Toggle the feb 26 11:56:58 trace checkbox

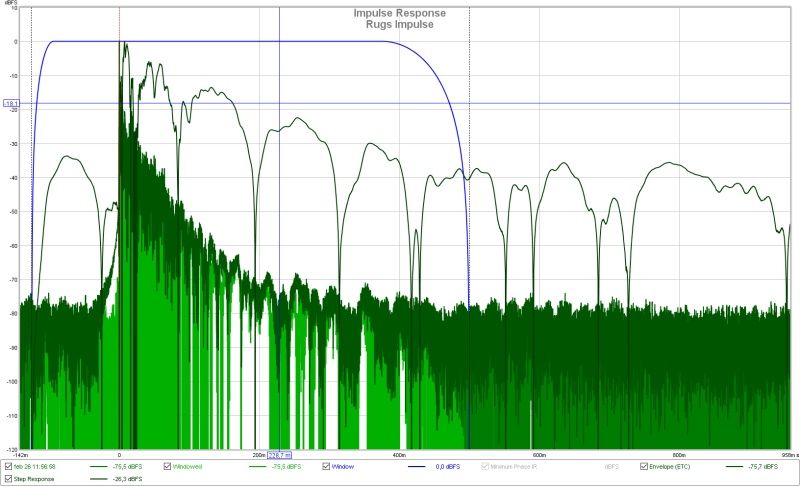9,466
